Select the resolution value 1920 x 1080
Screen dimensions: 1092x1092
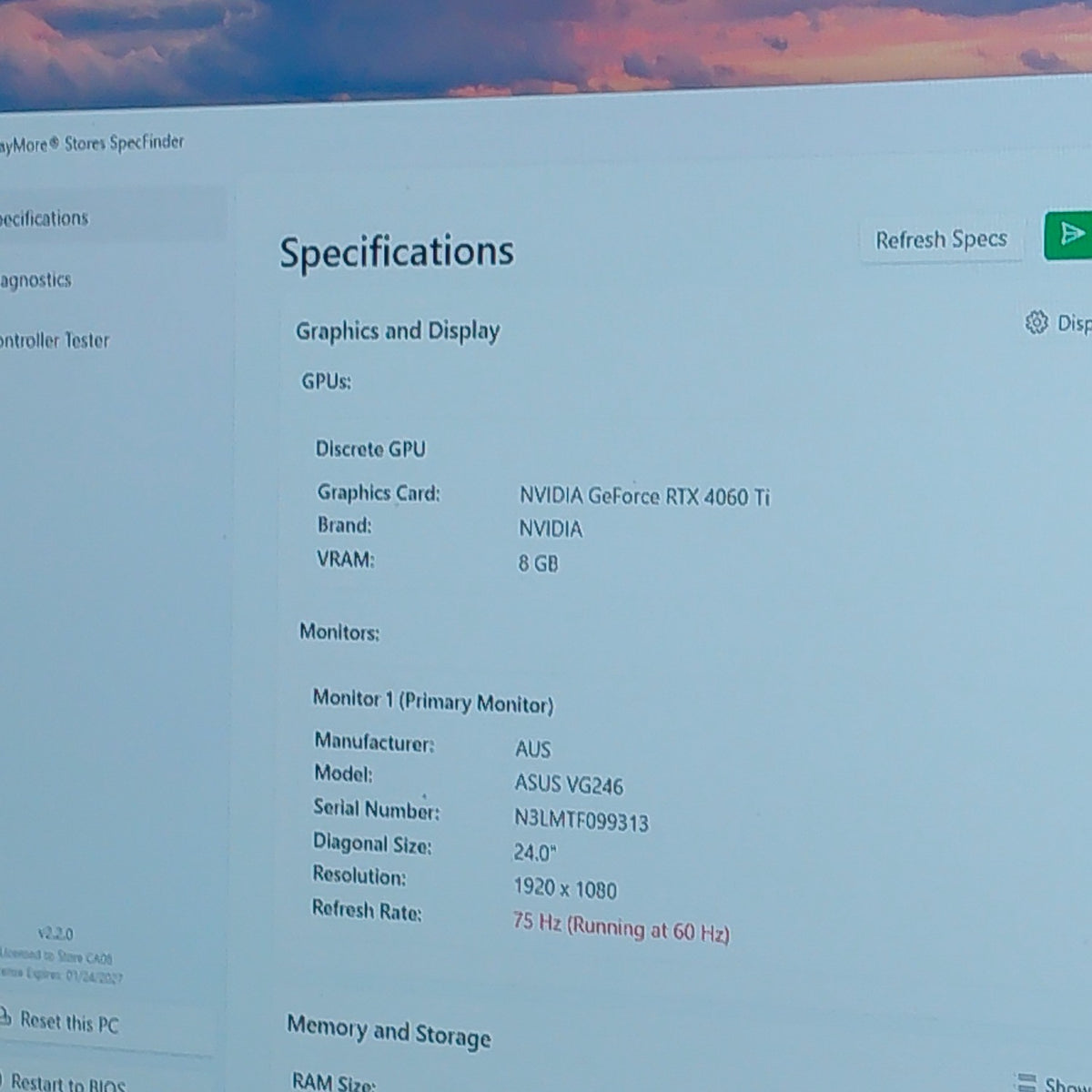(x=565, y=888)
